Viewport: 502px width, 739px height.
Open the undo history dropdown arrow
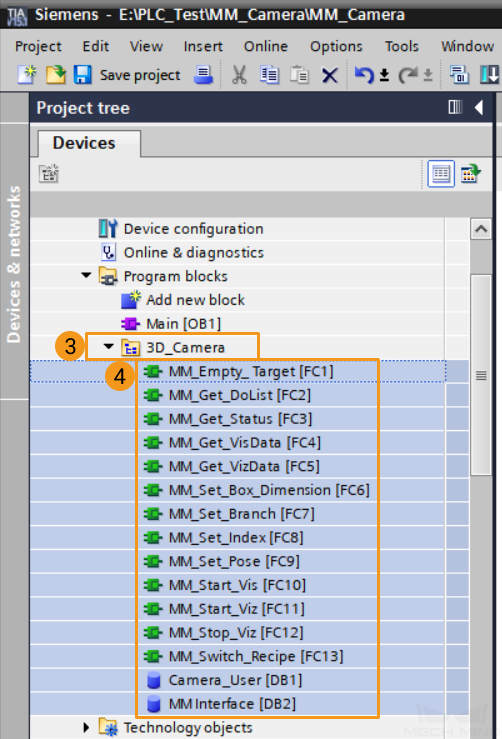point(384,75)
